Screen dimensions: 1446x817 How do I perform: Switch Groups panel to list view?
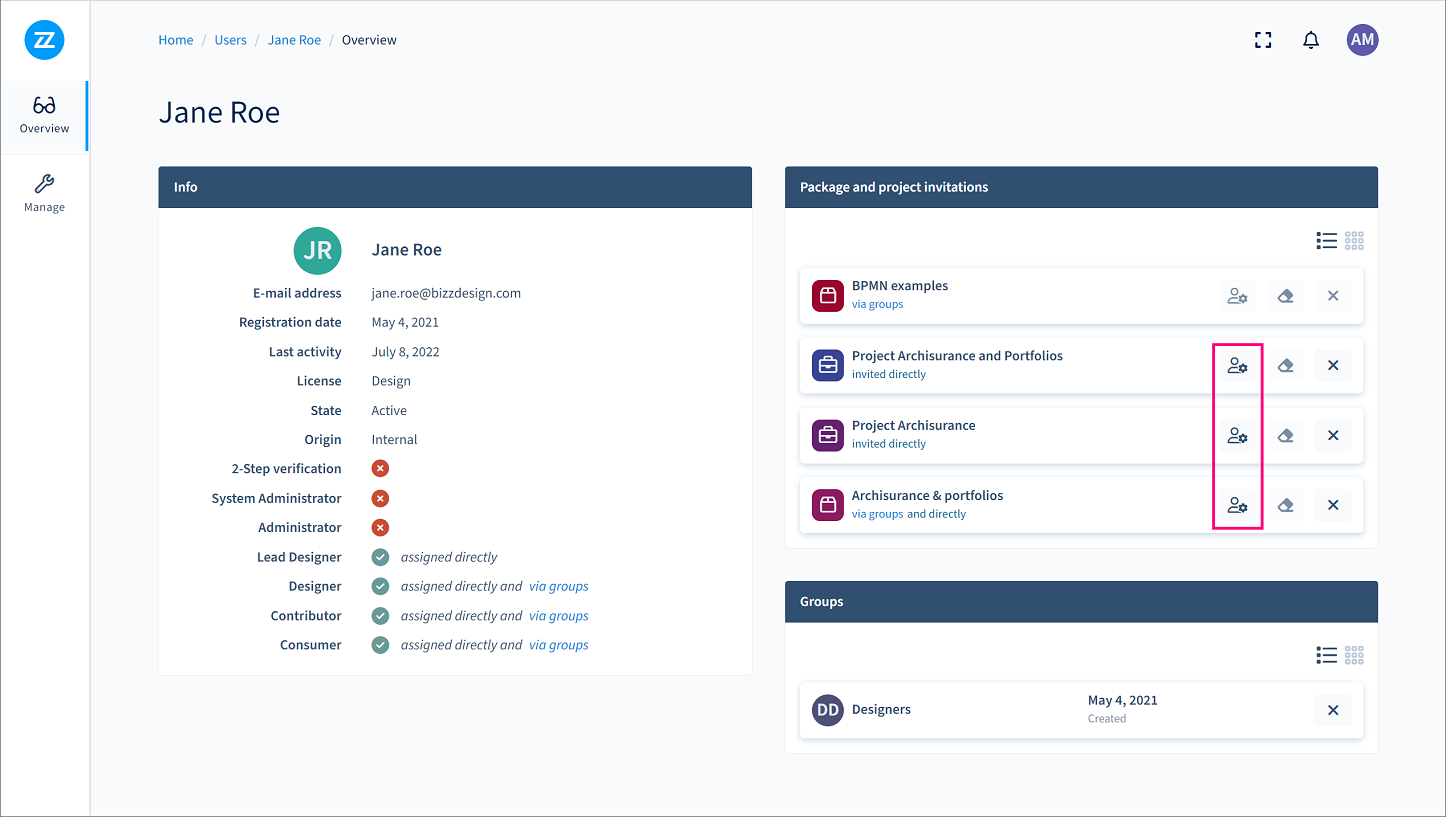[1327, 655]
